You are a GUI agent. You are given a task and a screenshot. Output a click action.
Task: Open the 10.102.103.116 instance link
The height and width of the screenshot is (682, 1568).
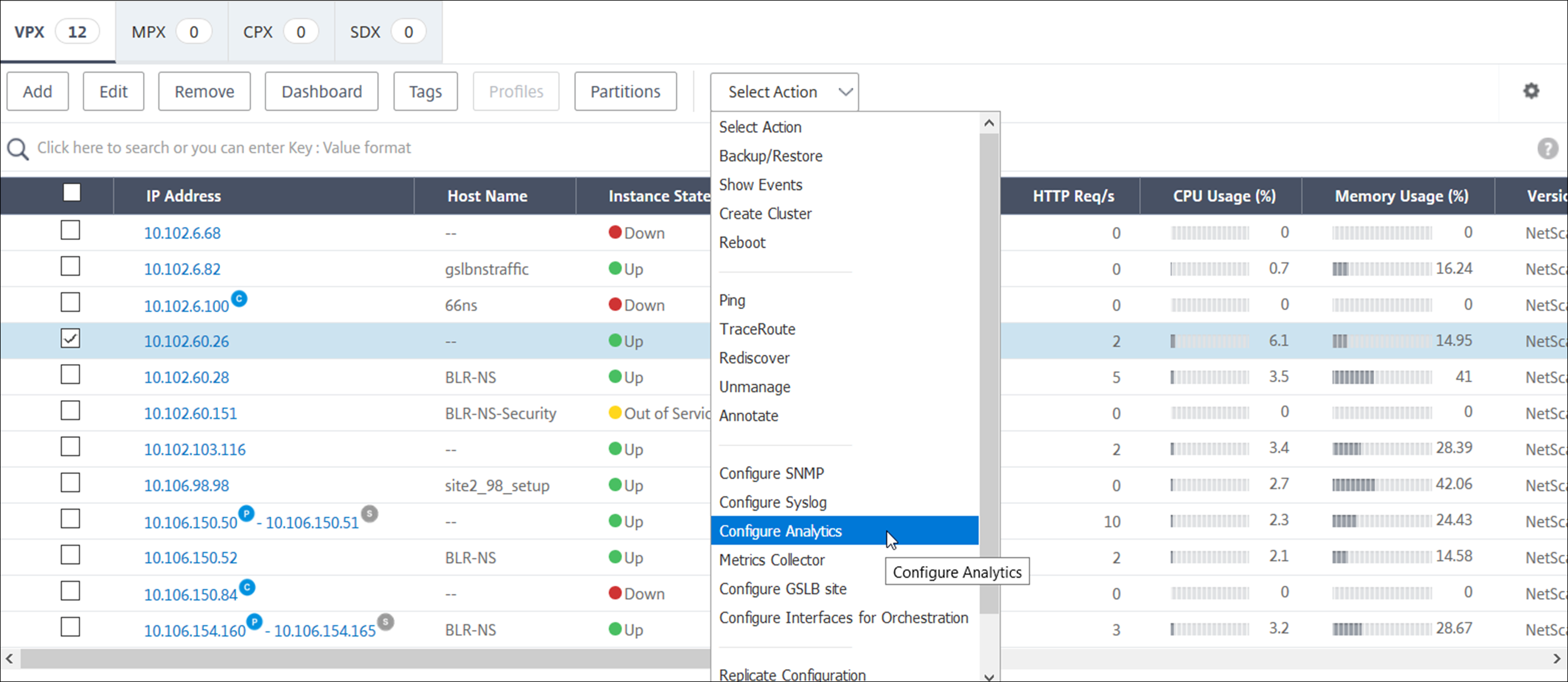pyautogui.click(x=195, y=449)
